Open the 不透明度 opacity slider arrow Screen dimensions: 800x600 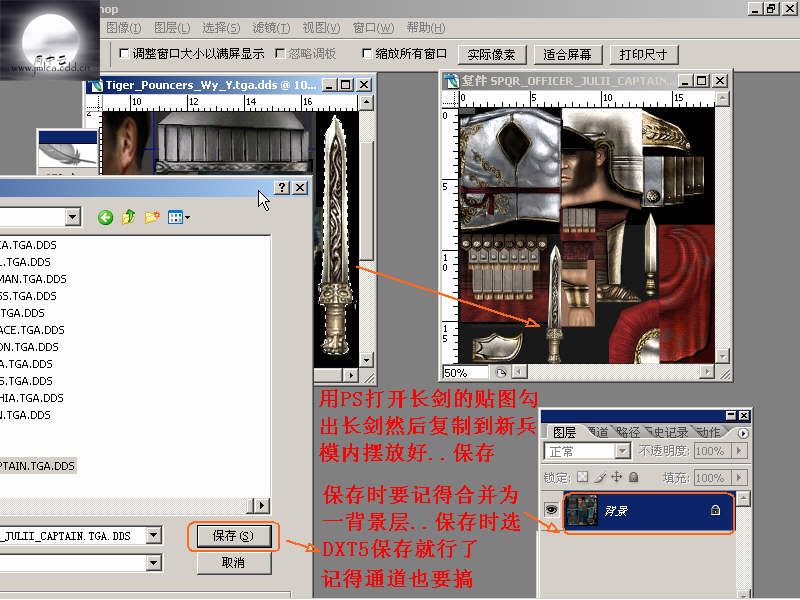[x=739, y=451]
